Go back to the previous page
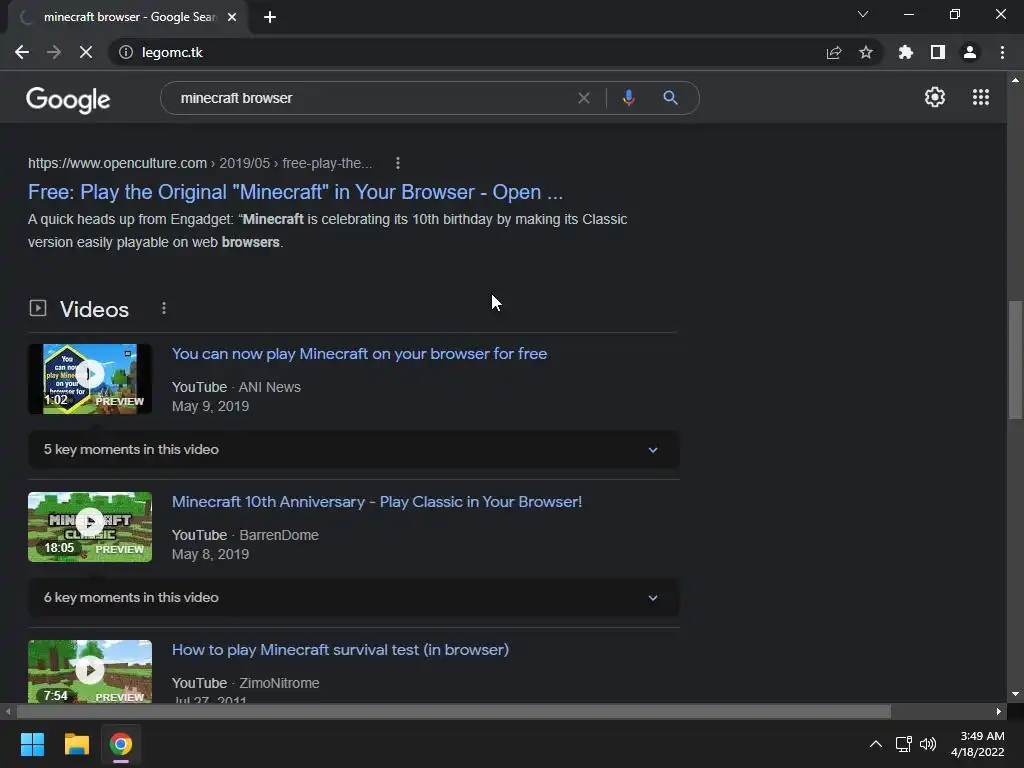Image resolution: width=1024 pixels, height=768 pixels. tap(22, 52)
